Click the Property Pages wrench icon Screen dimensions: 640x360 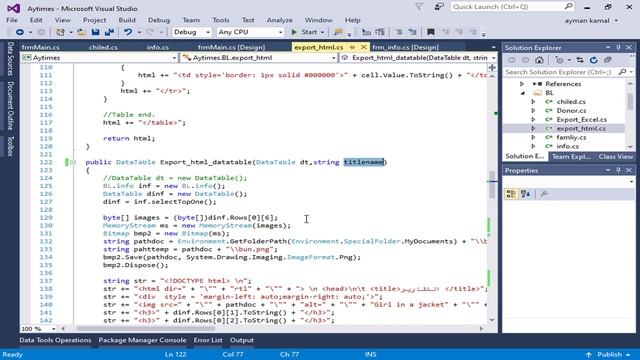(544, 194)
